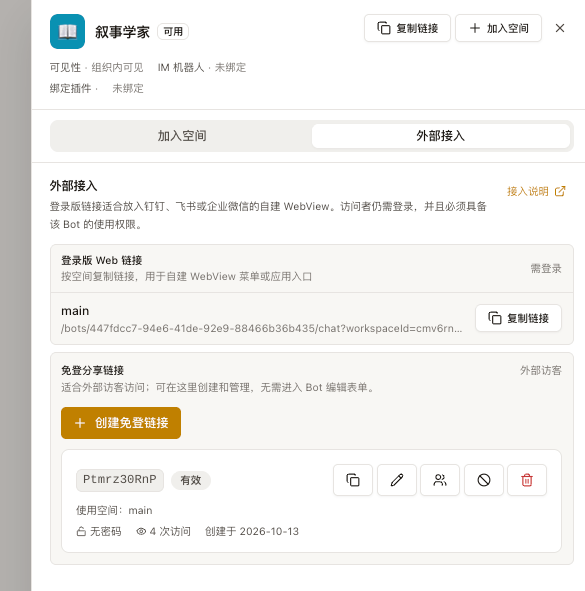
Task: Click the 无密码 lock indicator
Action: 99,531
